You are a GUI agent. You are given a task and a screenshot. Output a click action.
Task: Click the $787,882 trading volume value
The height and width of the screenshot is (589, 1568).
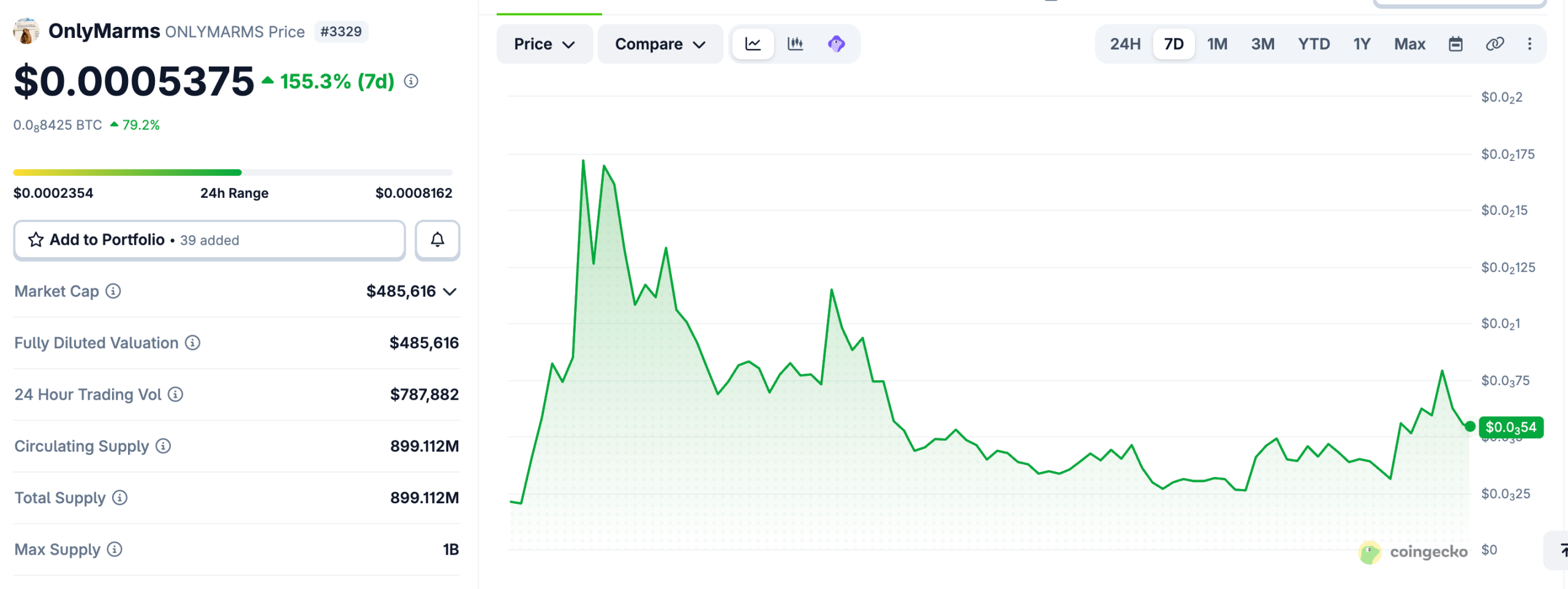click(x=424, y=395)
